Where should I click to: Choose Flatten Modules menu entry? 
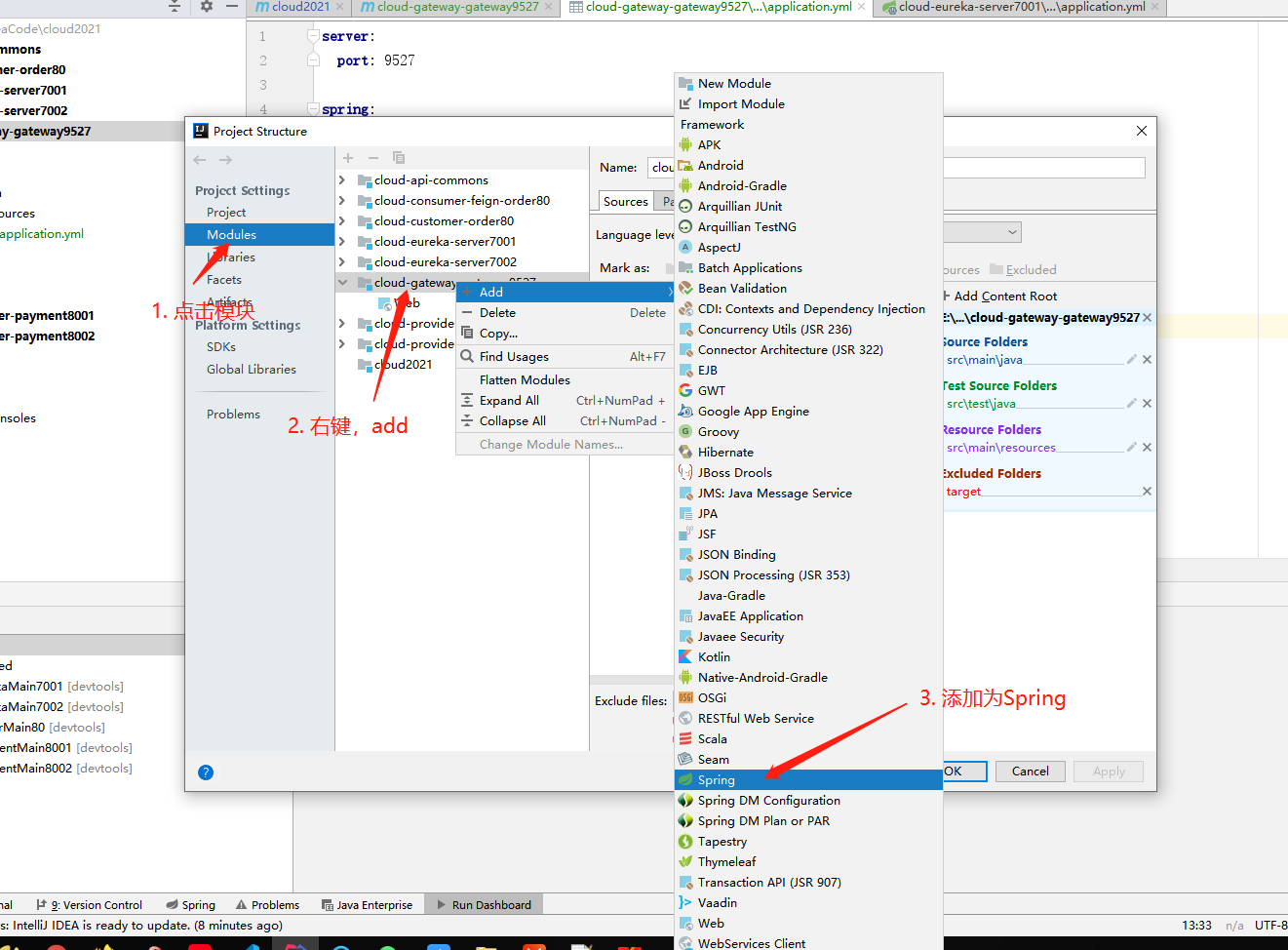coord(566,380)
